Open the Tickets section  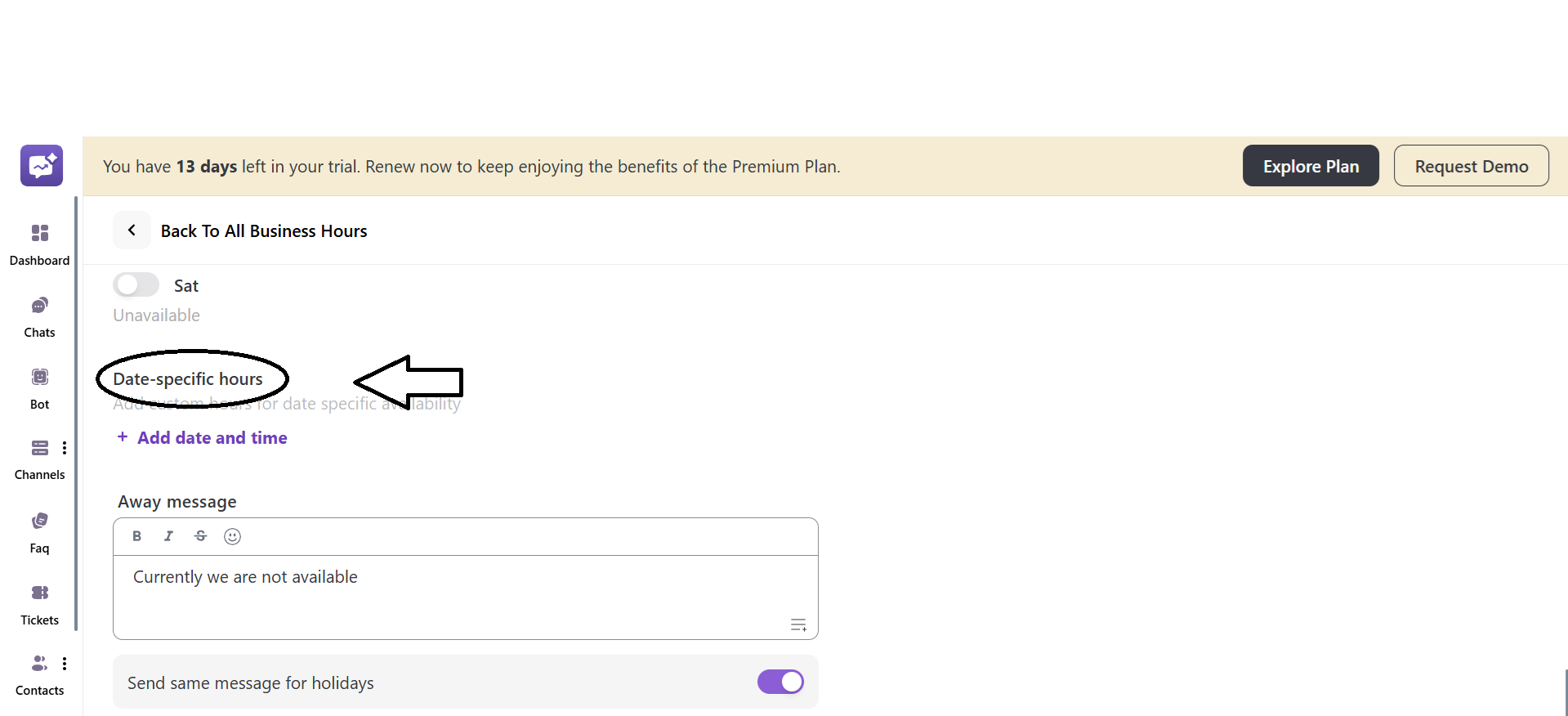tap(39, 604)
